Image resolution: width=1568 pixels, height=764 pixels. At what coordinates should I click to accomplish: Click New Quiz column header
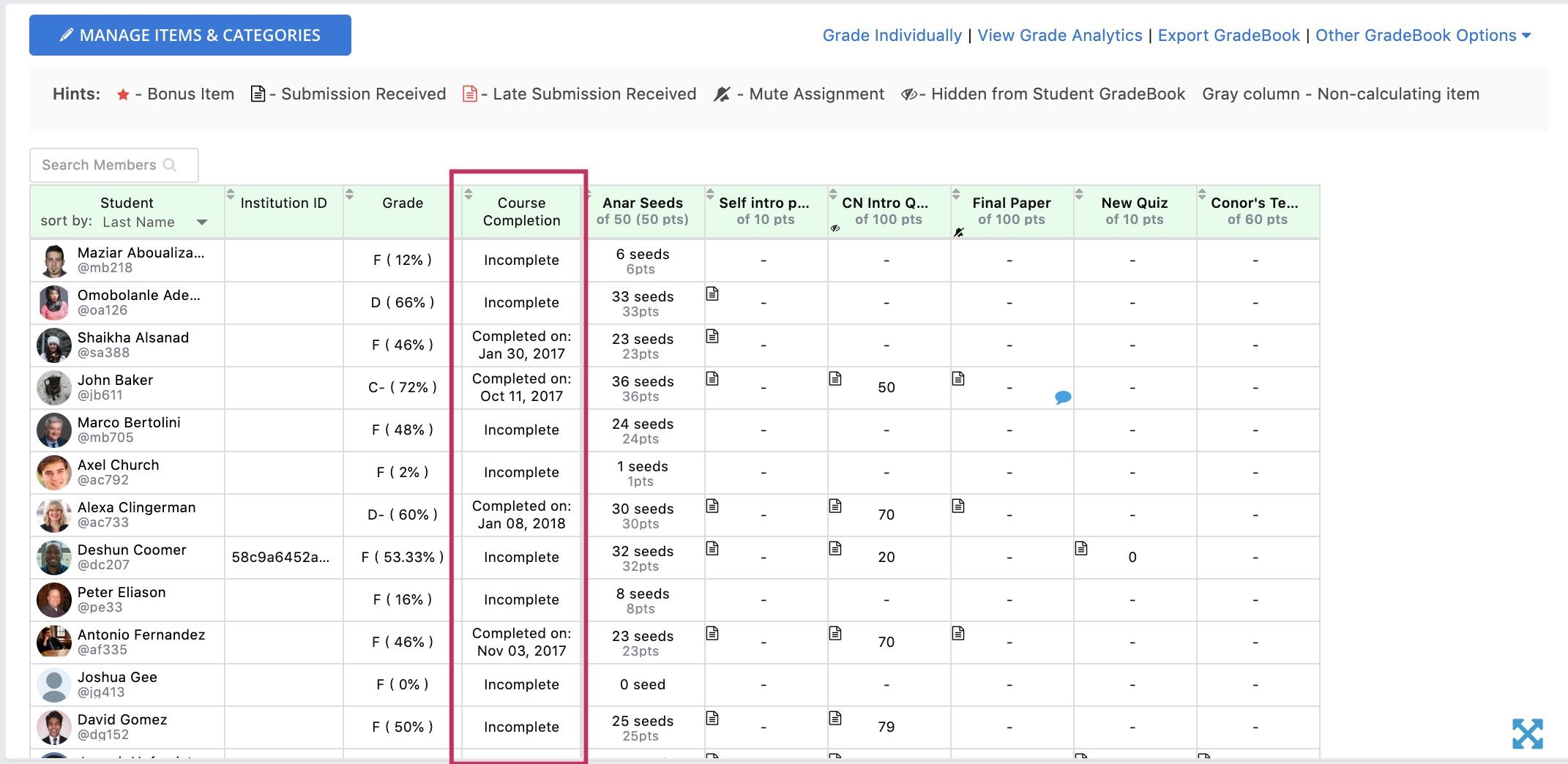pos(1135,211)
